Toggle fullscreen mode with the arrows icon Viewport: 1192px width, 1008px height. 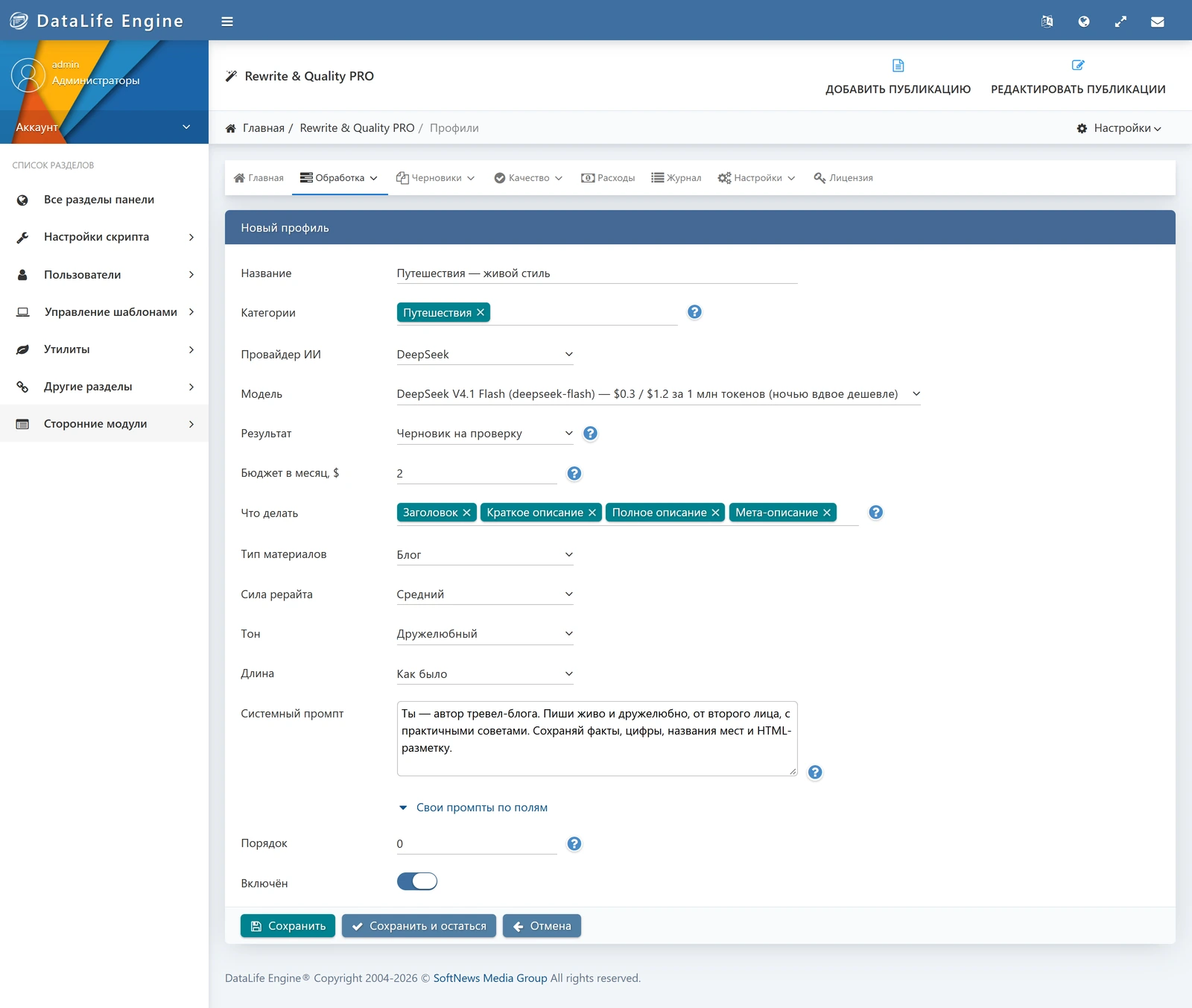tap(1120, 22)
